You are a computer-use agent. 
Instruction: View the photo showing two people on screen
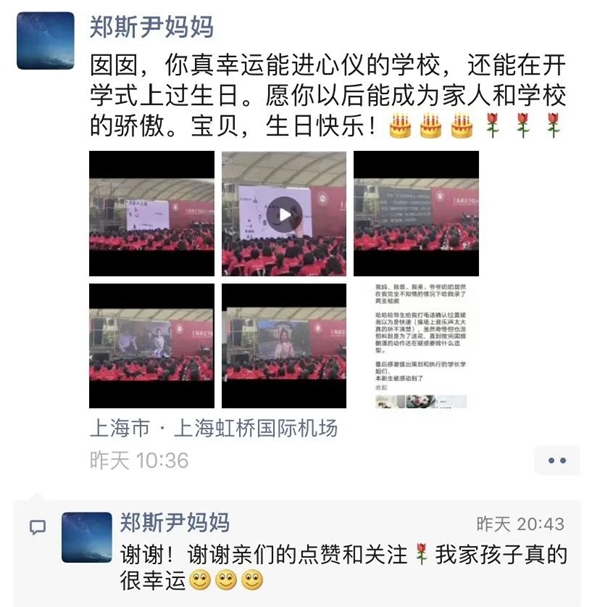pyautogui.click(x=151, y=346)
